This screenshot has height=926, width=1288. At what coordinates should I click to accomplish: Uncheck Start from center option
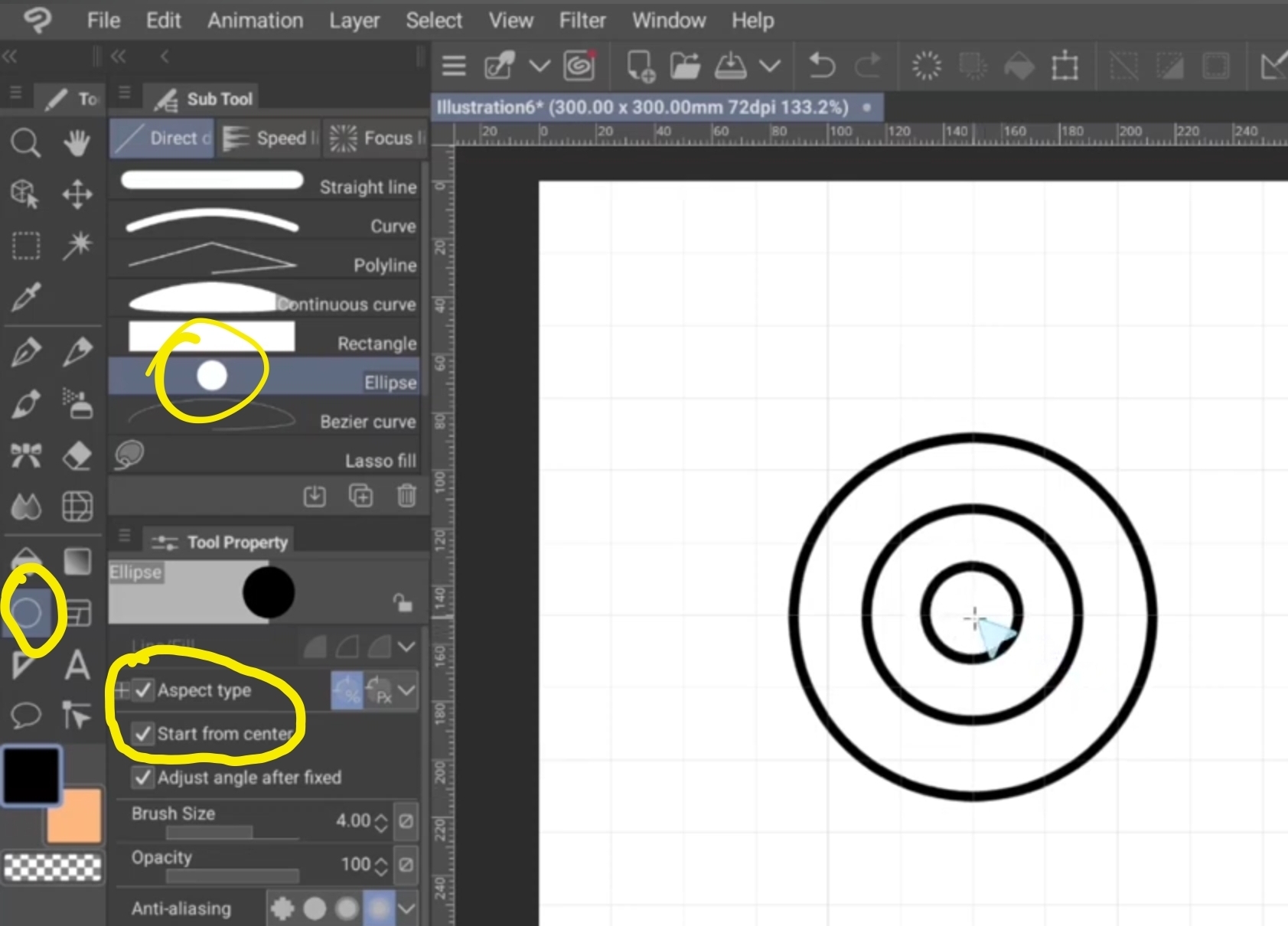(143, 734)
